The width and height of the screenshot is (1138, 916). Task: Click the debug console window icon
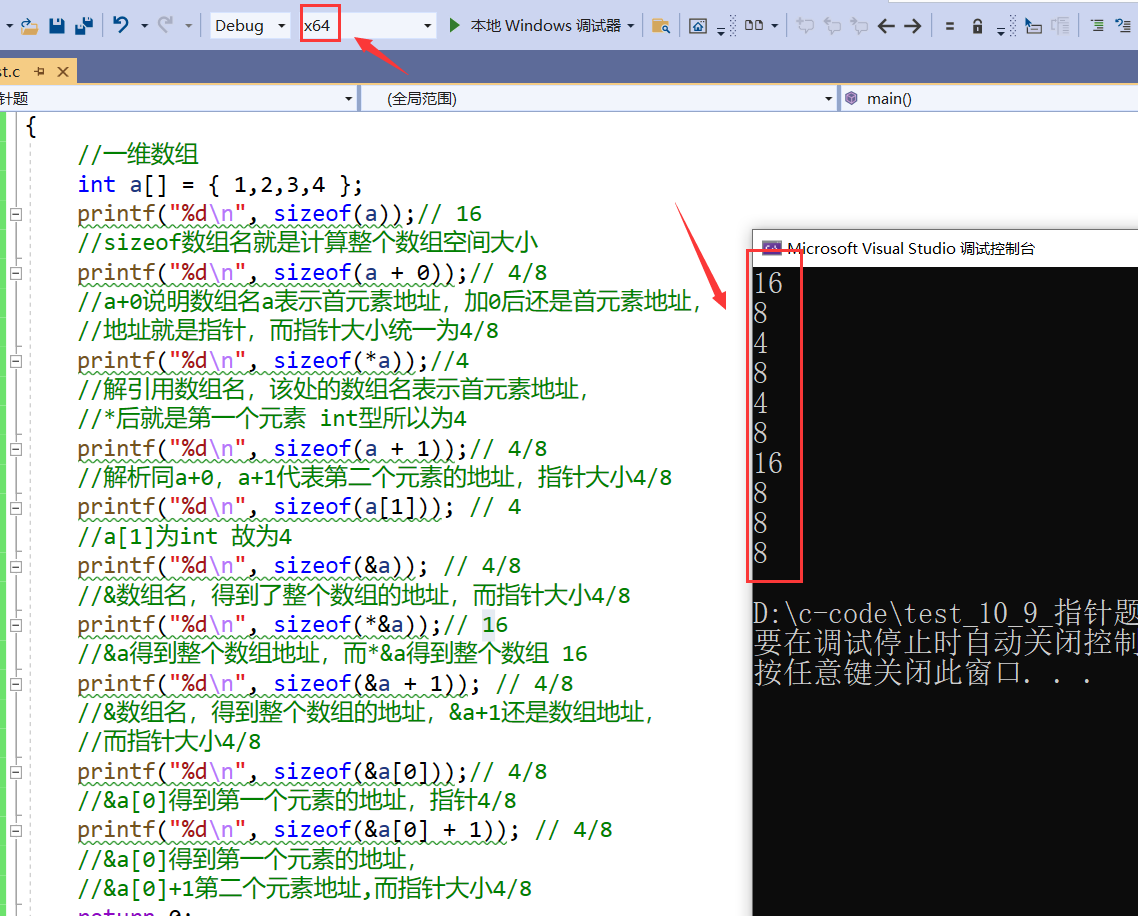771,248
